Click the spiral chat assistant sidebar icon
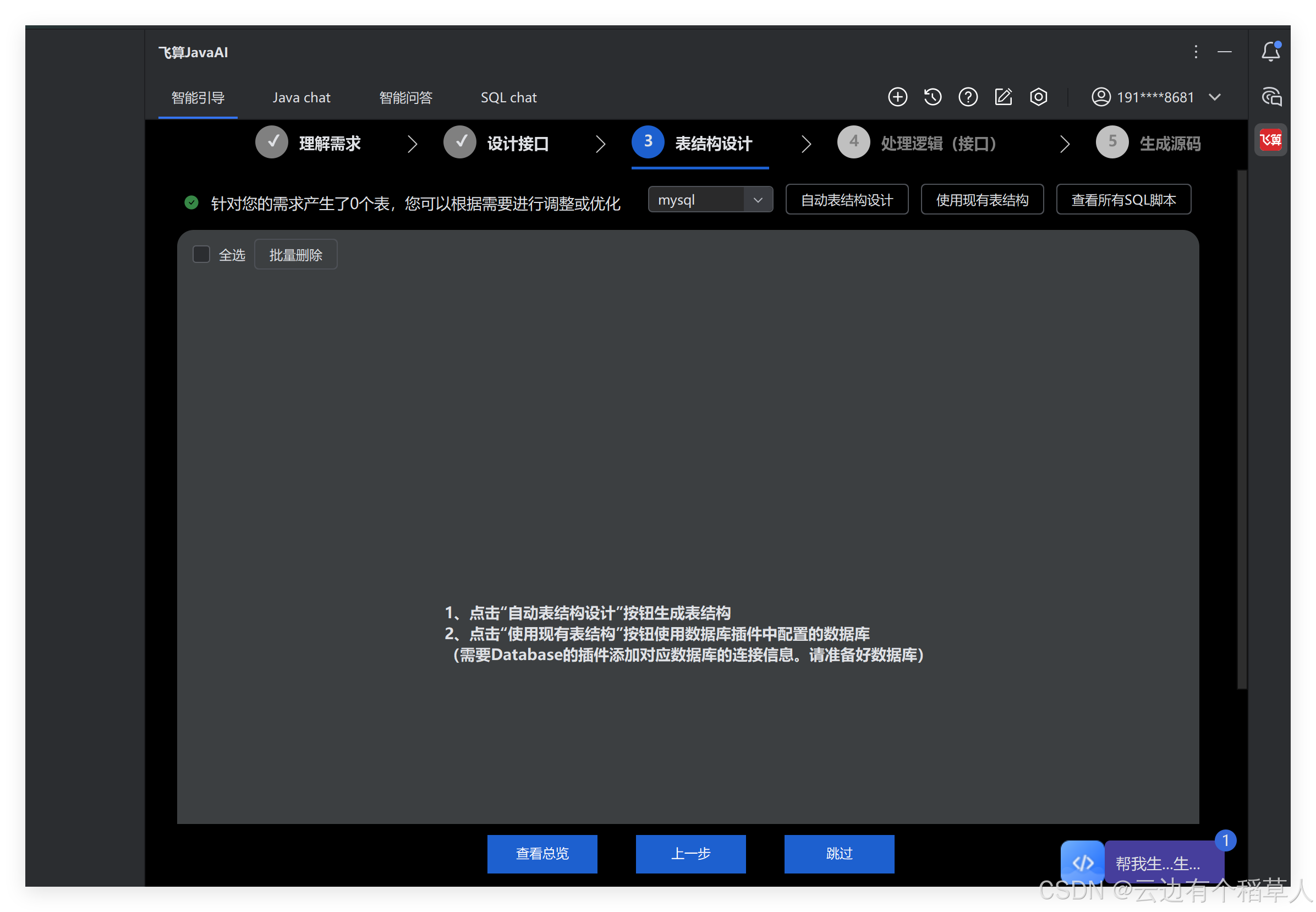The width and height of the screenshot is (1316, 912). pyautogui.click(x=1271, y=97)
